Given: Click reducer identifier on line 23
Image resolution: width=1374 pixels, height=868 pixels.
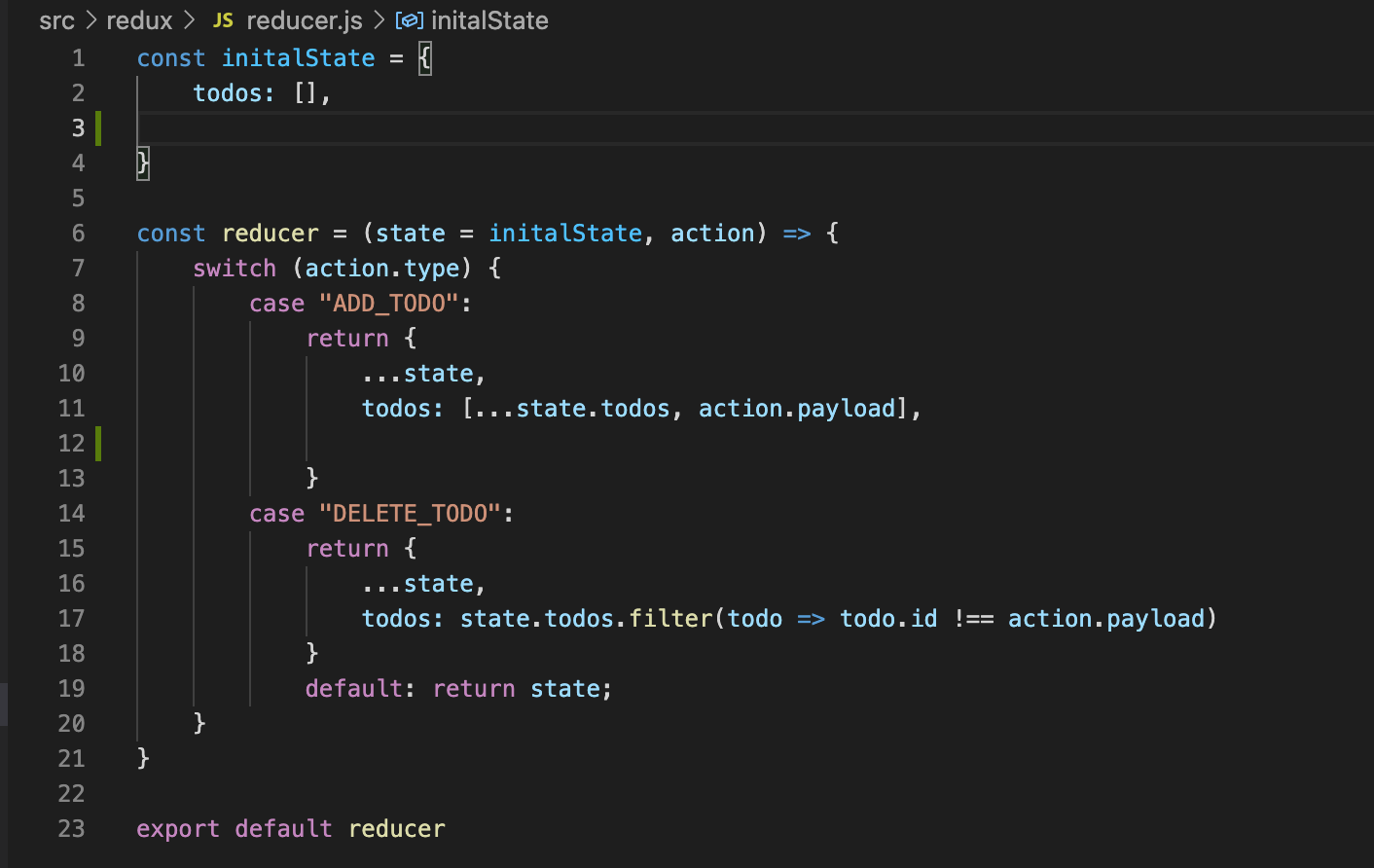Looking at the screenshot, I should point(396,829).
